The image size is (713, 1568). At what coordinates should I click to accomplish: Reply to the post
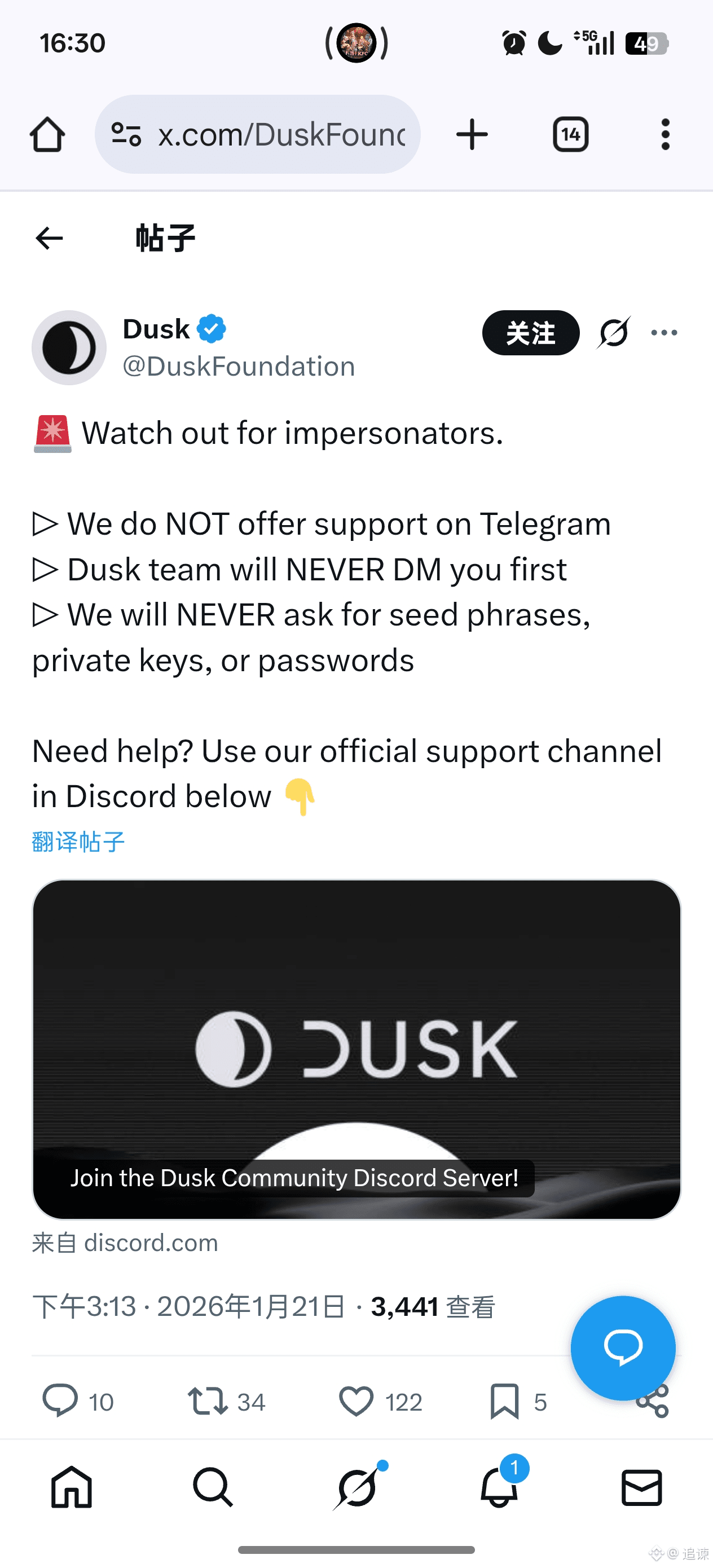pyautogui.click(x=60, y=1400)
